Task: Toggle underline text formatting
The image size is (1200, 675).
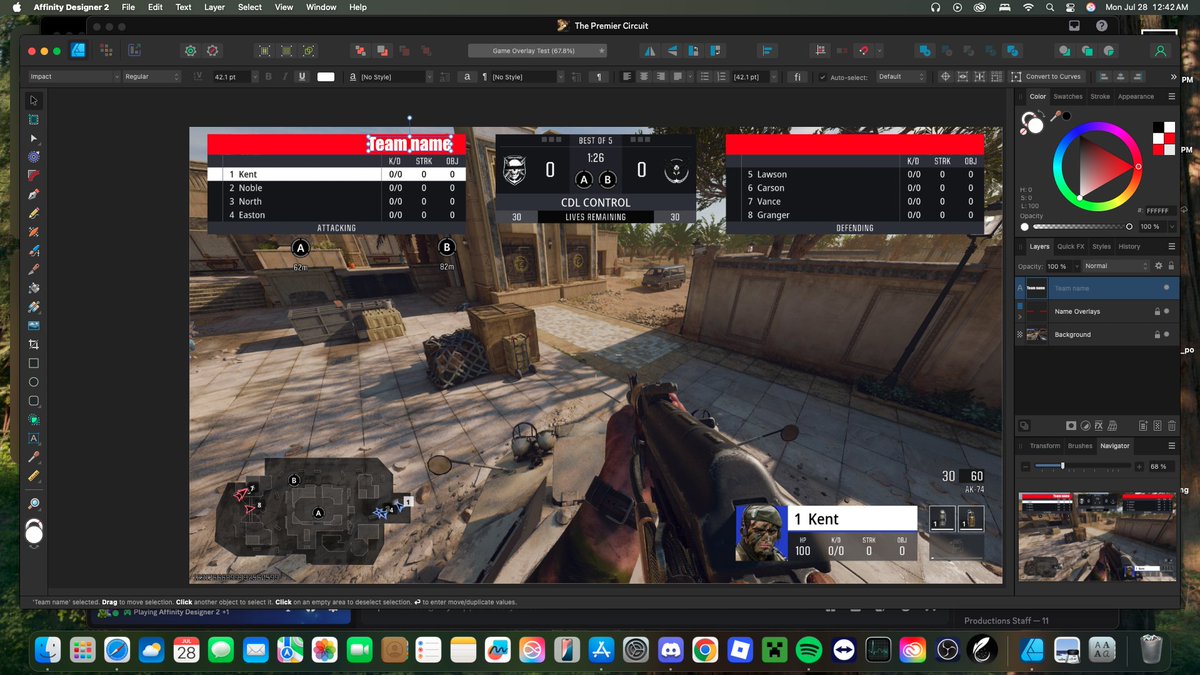Action: coord(301,76)
